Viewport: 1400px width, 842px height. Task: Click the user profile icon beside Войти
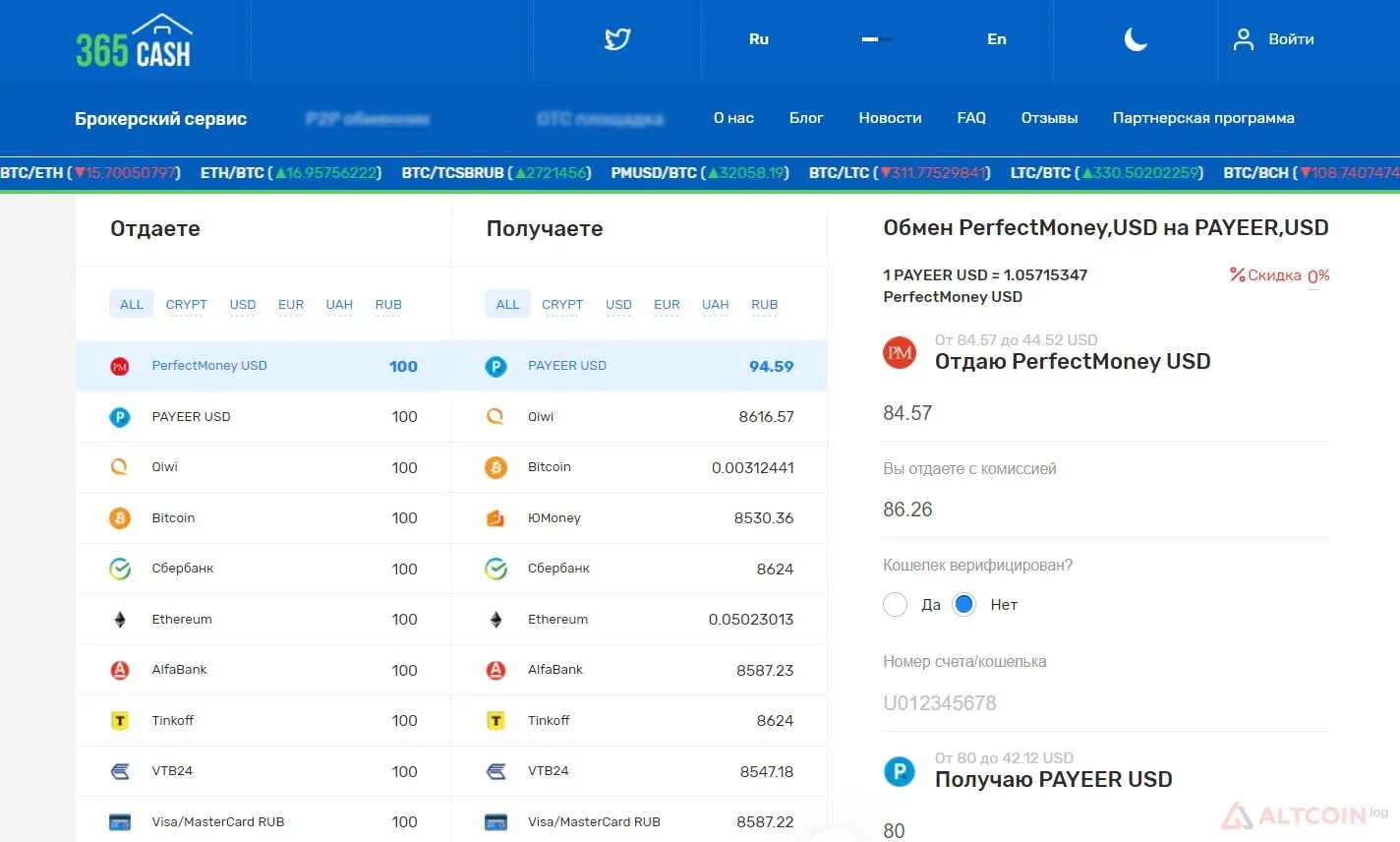pos(1244,39)
